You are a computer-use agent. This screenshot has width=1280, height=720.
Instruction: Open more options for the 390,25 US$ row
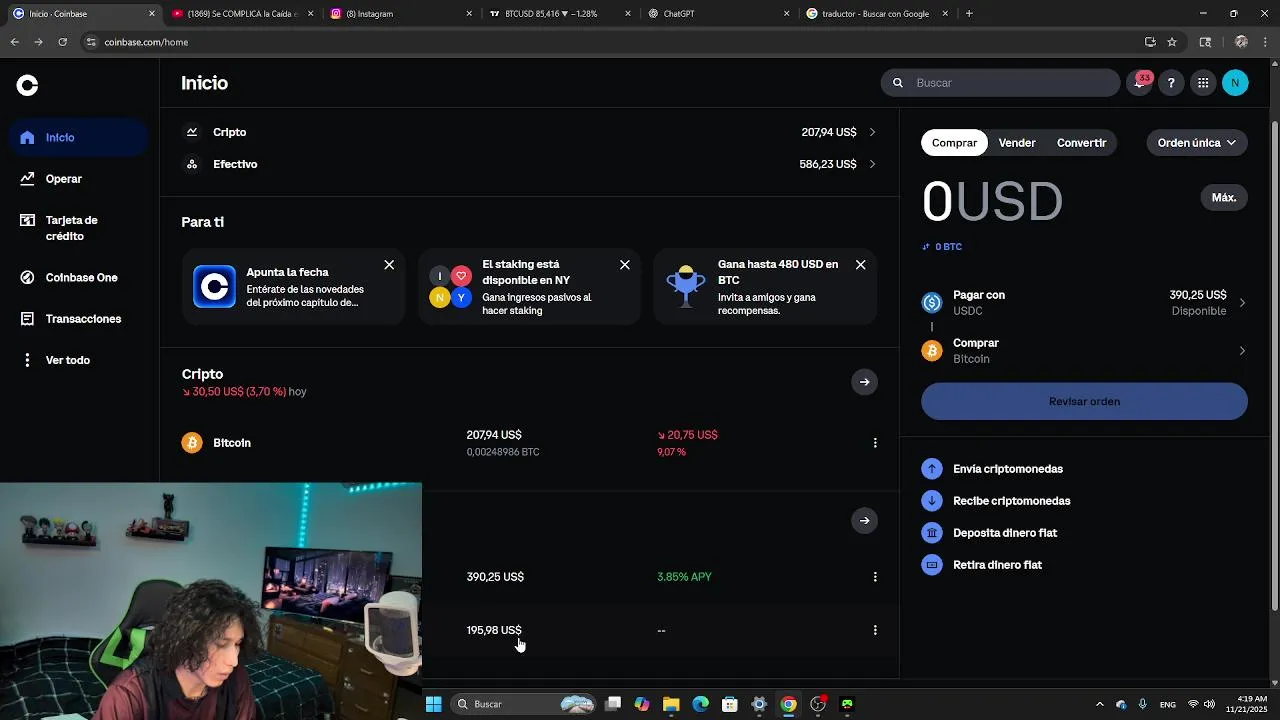875,577
